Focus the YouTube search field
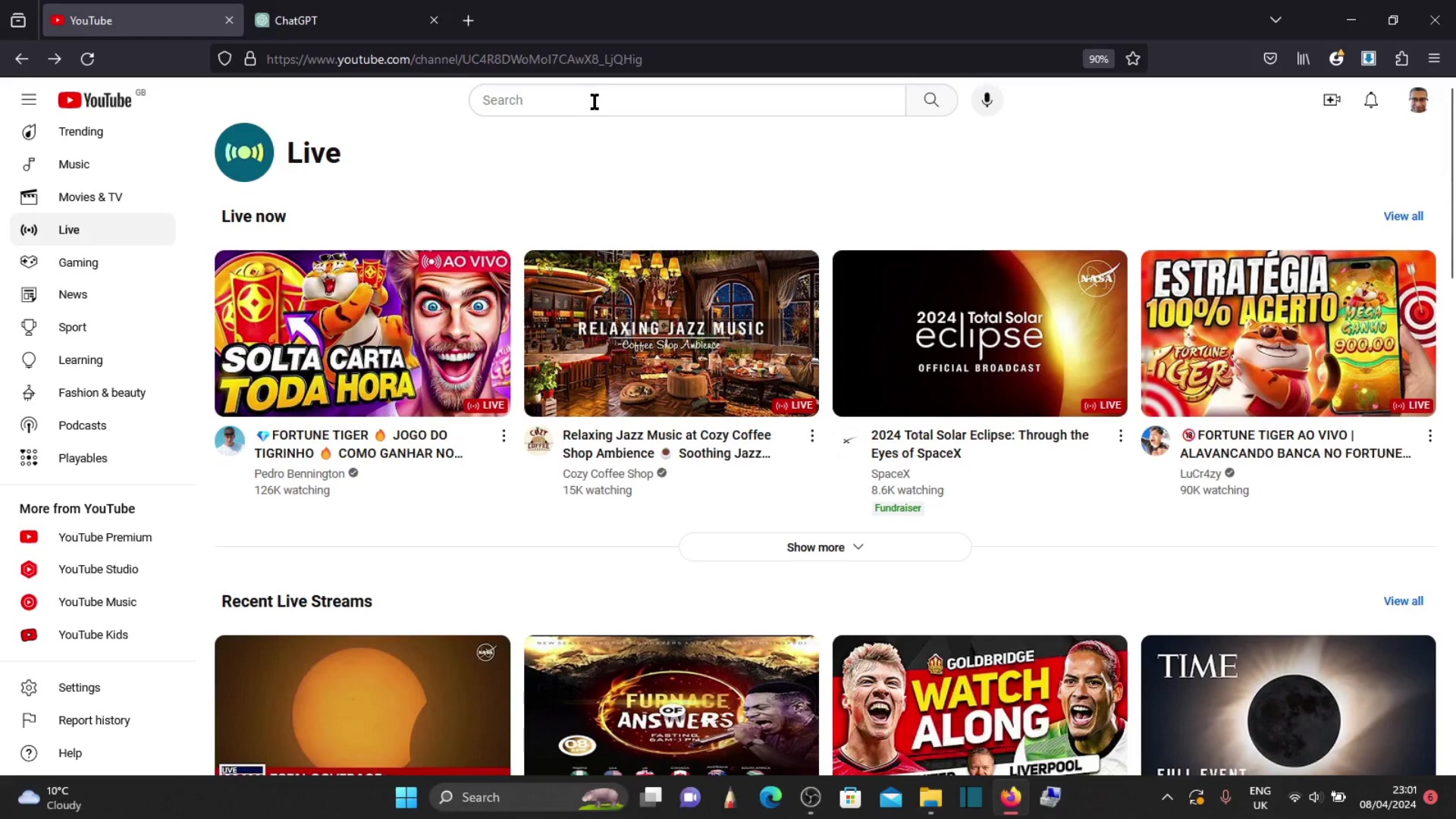 tap(687, 99)
